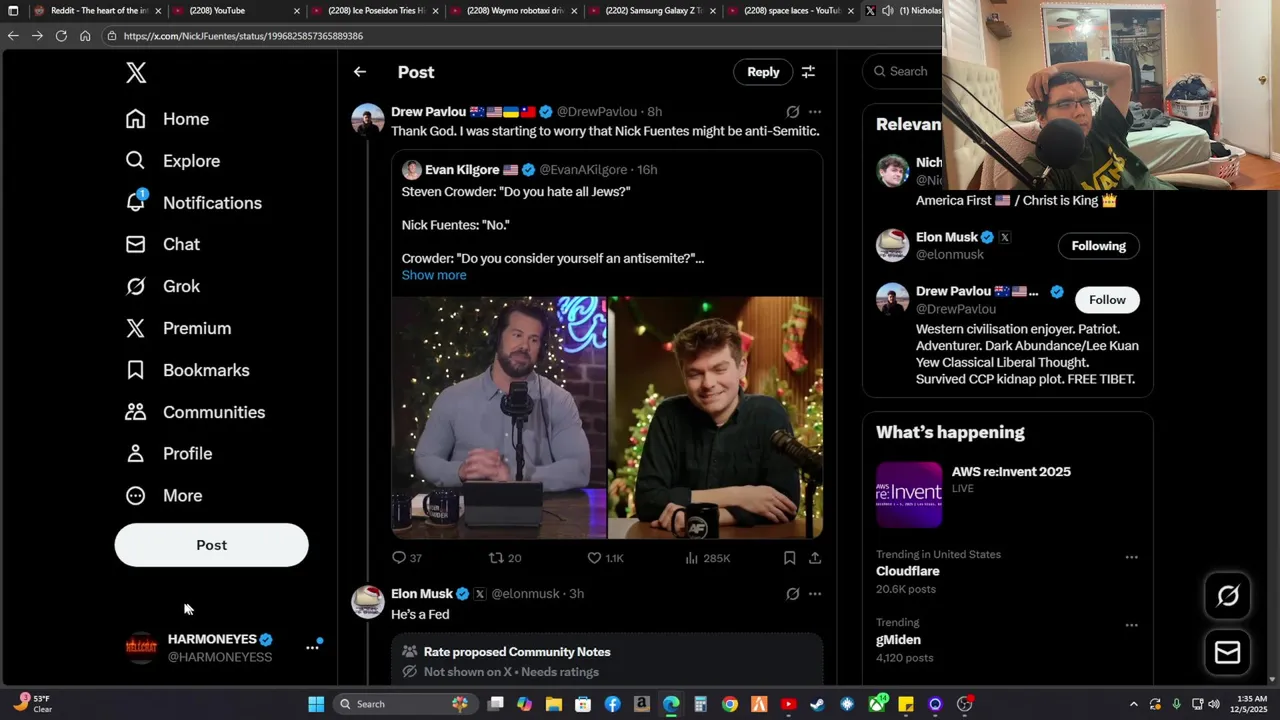Viewport: 1280px width, 720px height.
Task: Bookmark Drew Pavlou's post
Action: 789,558
